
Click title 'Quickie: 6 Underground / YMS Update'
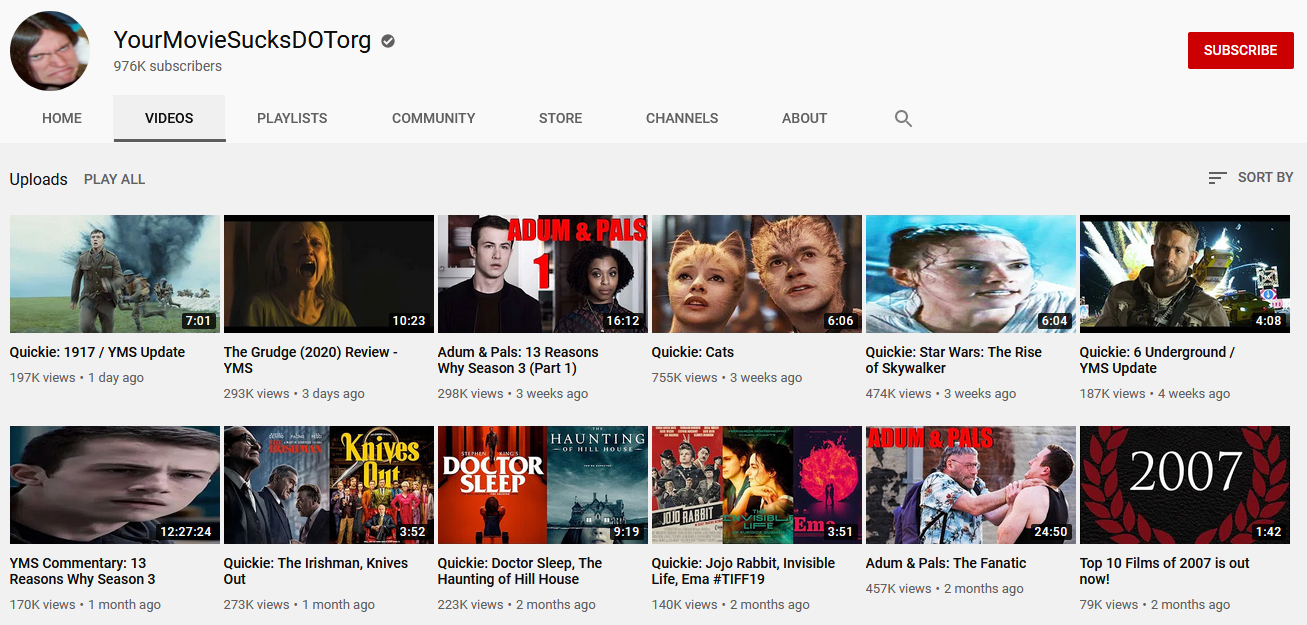[1158, 360]
